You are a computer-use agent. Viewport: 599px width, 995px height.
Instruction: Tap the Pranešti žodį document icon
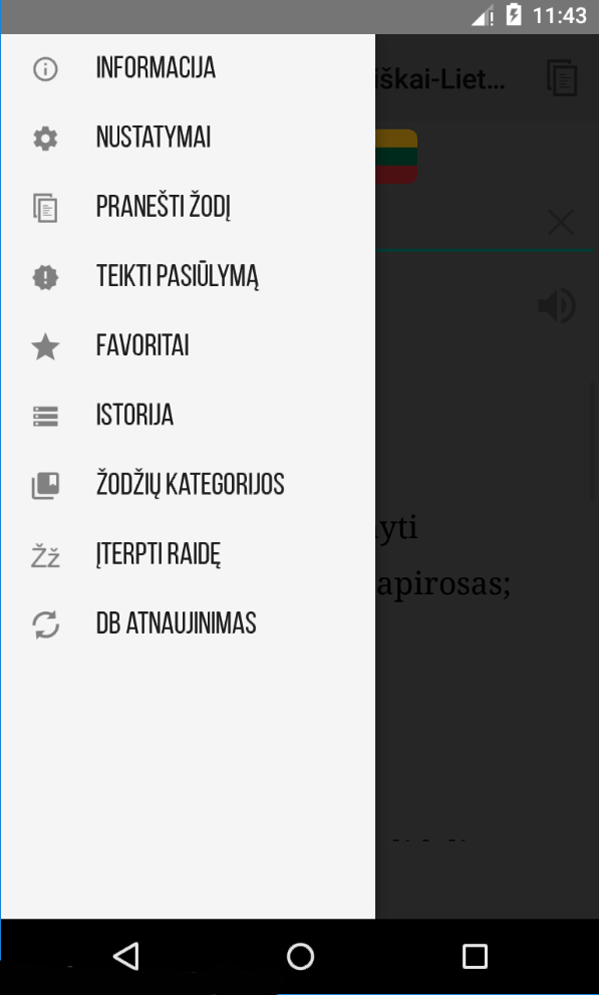(x=45, y=208)
